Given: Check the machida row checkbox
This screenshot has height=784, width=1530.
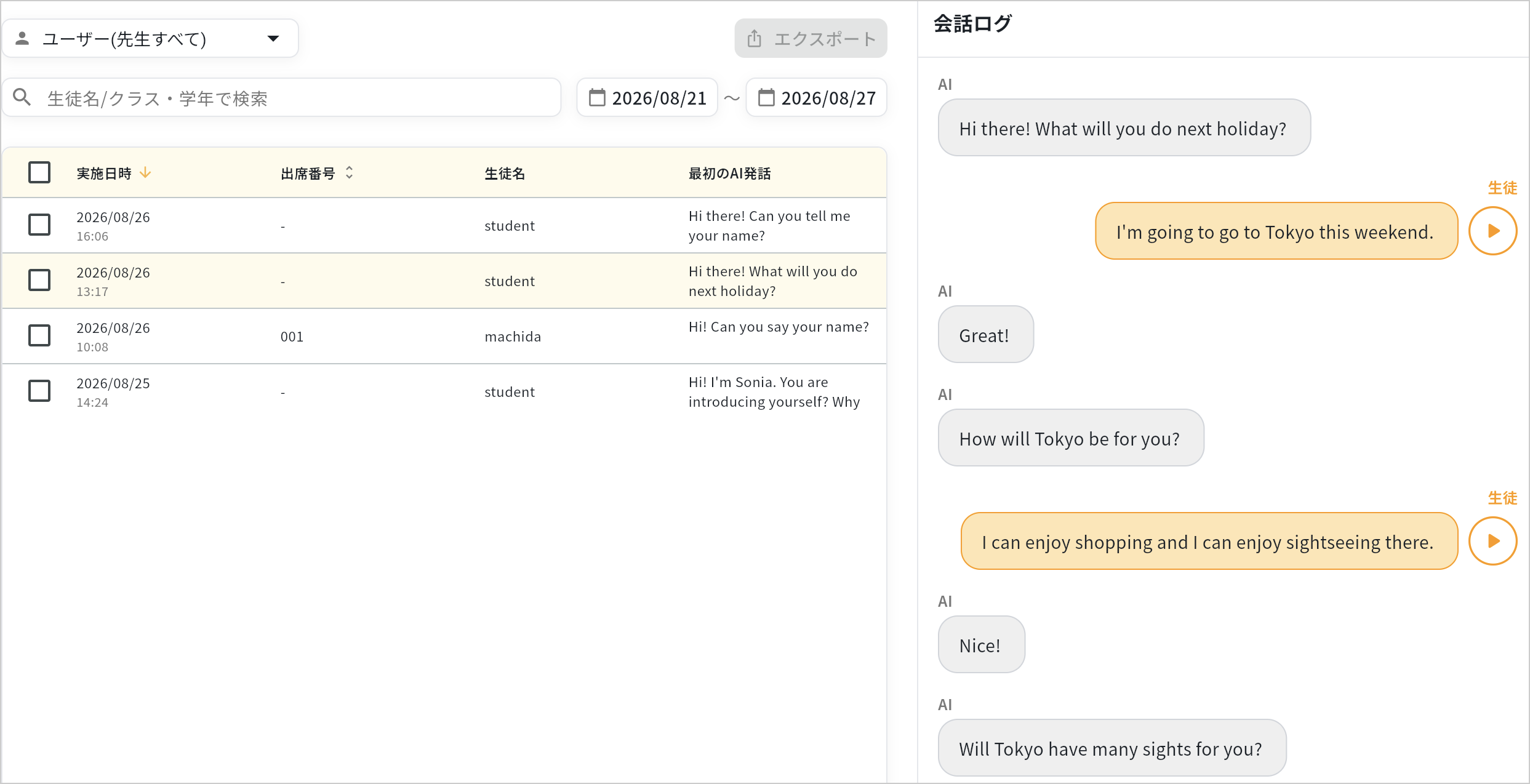Looking at the screenshot, I should (x=39, y=335).
